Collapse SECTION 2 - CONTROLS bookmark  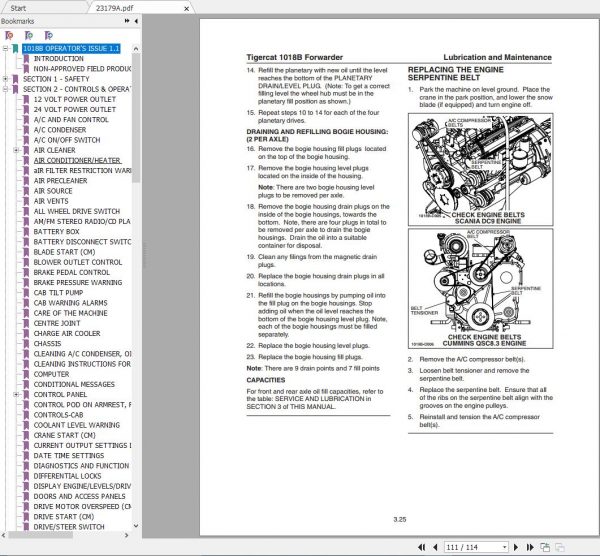pos(5,89)
